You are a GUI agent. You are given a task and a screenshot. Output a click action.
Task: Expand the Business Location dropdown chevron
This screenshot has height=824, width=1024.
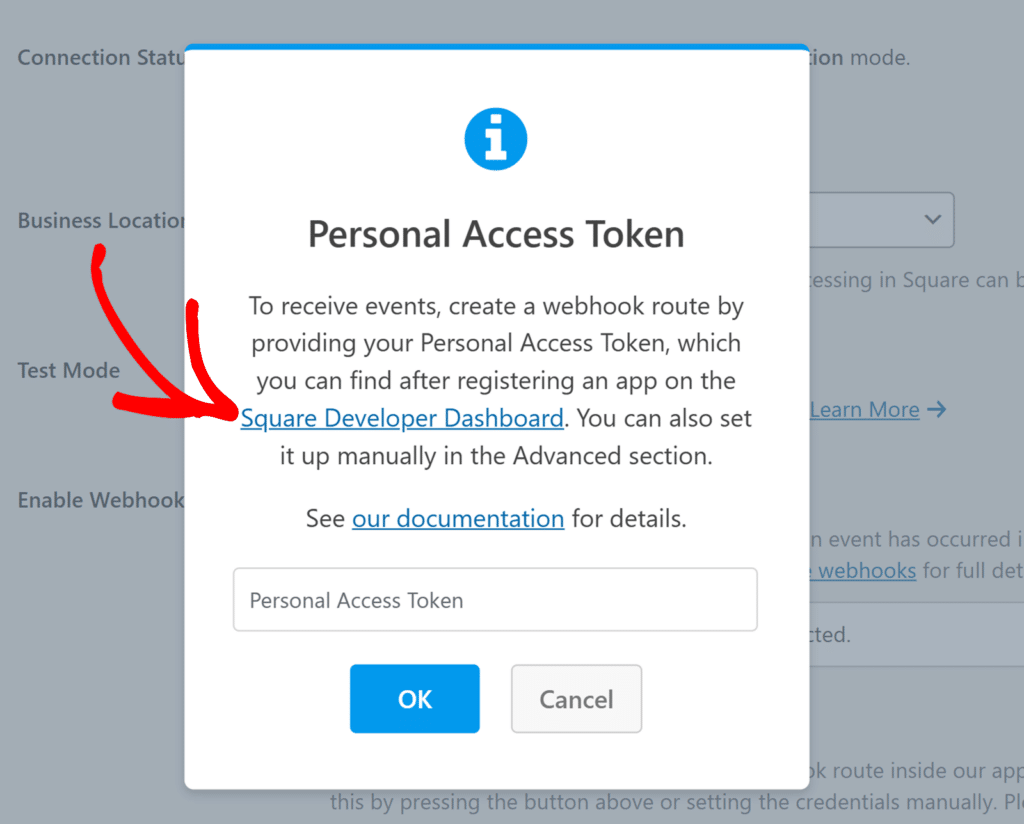[x=933, y=219]
